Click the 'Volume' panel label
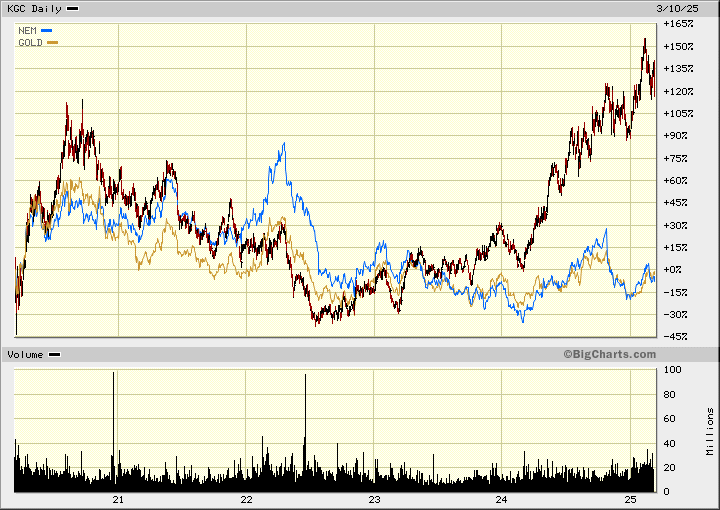The height and width of the screenshot is (510, 720). point(25,355)
